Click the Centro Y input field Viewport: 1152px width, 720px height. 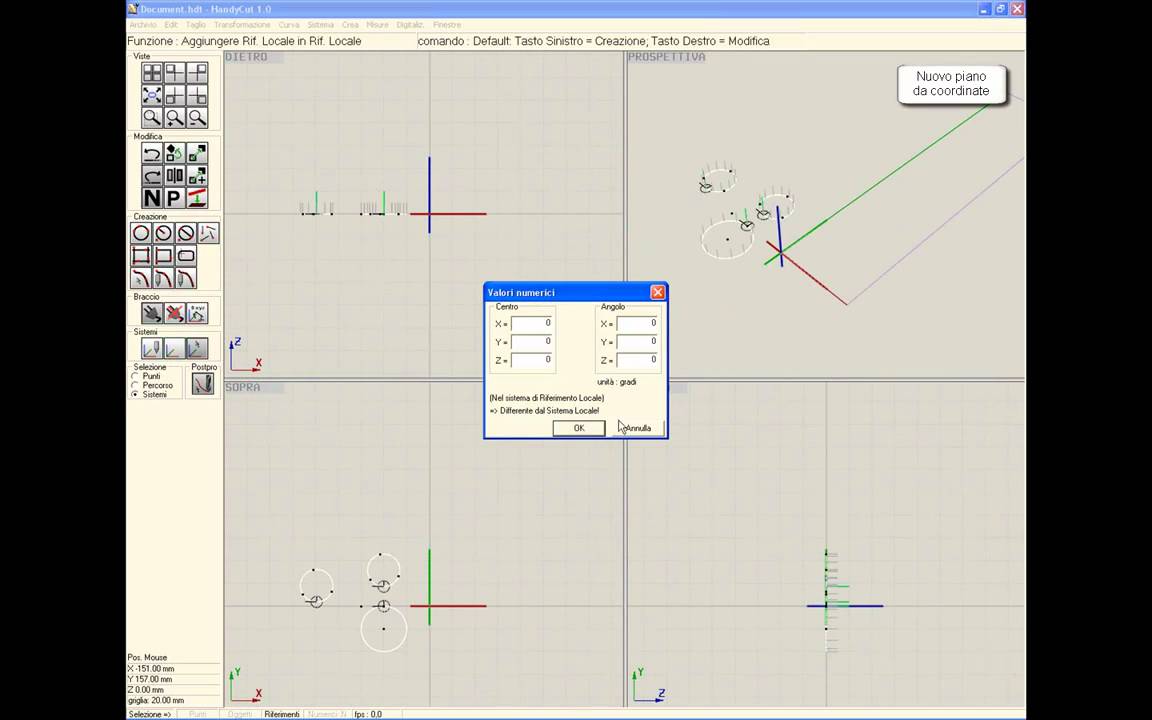(532, 342)
